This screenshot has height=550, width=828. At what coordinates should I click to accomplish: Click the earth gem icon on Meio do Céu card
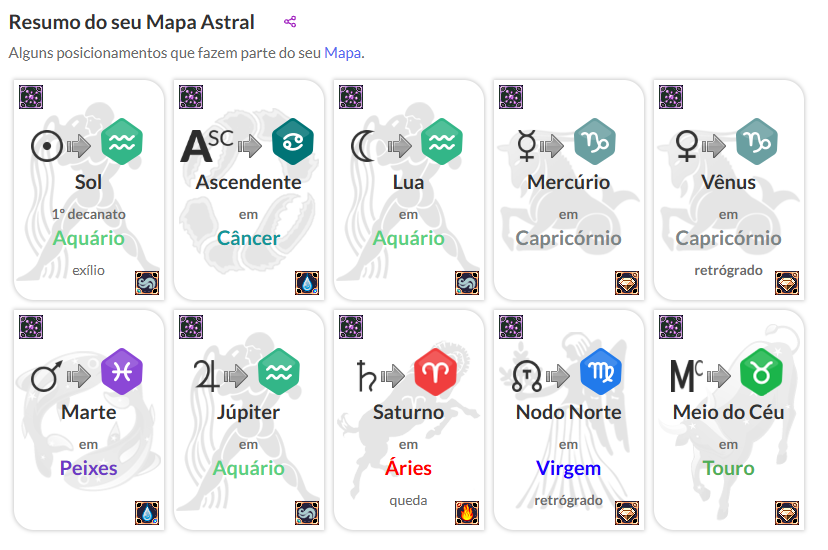[787, 513]
